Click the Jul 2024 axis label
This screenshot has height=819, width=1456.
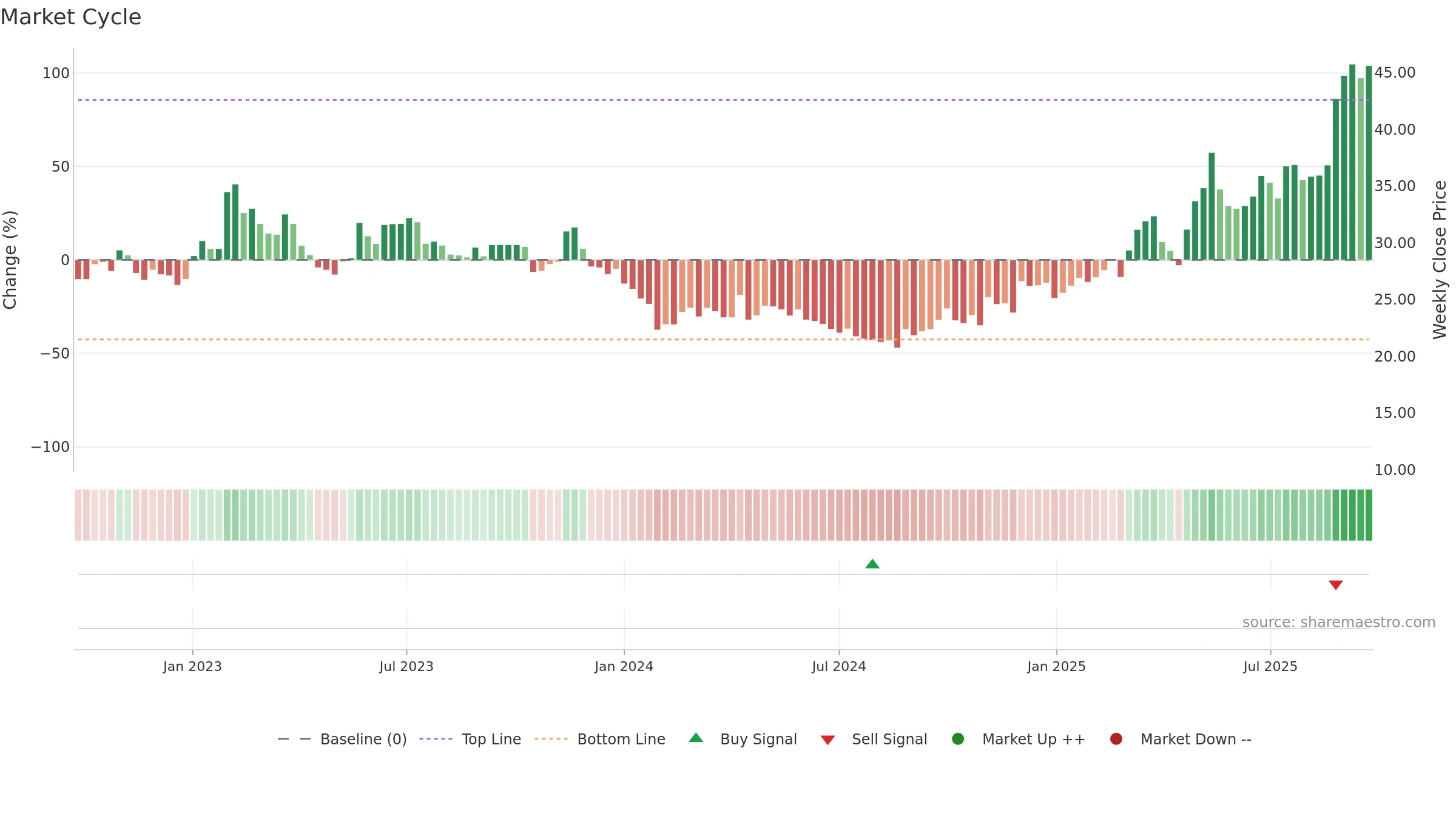pyautogui.click(x=839, y=666)
